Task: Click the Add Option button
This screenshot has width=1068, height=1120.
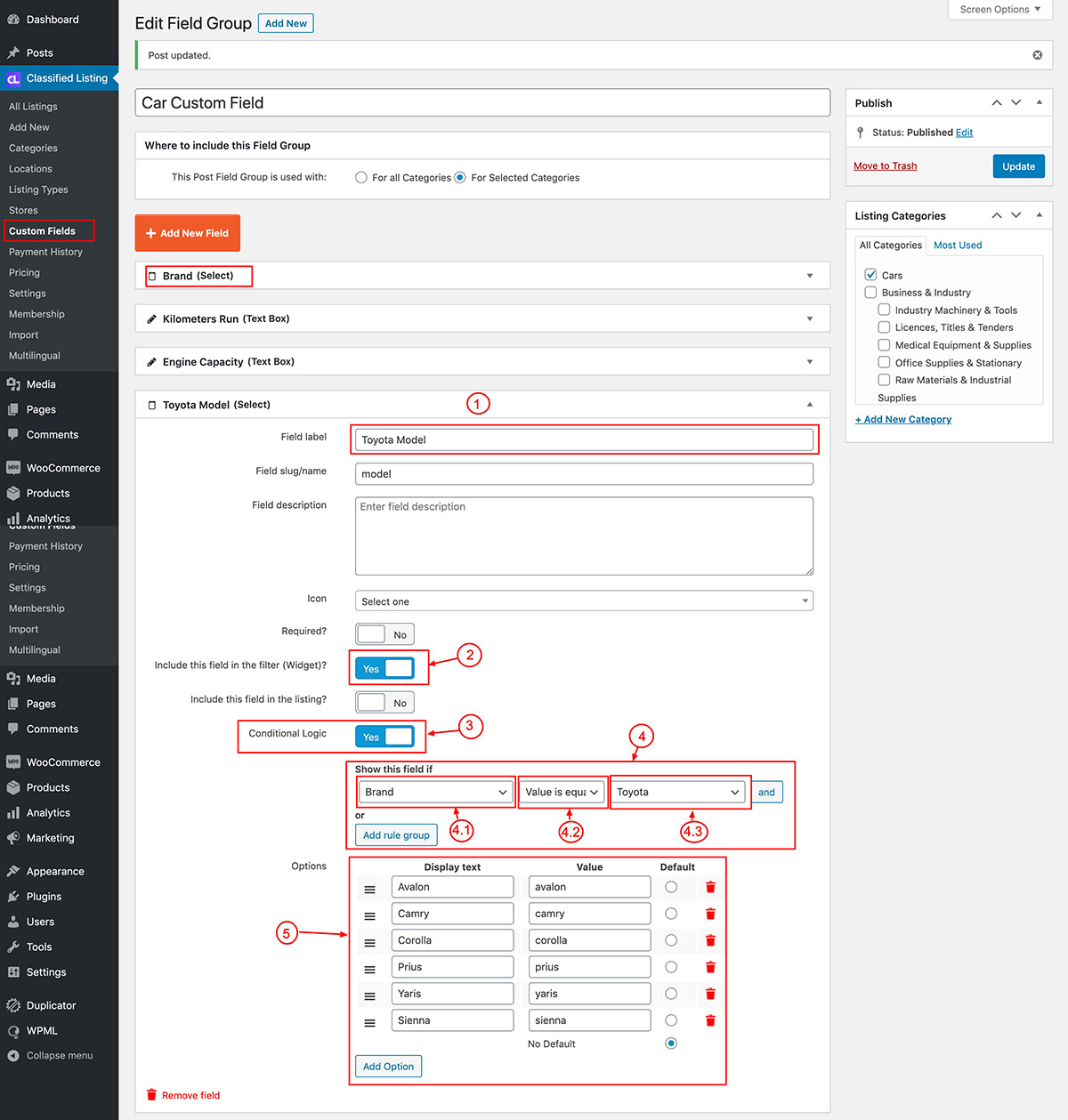Action: [x=388, y=1067]
